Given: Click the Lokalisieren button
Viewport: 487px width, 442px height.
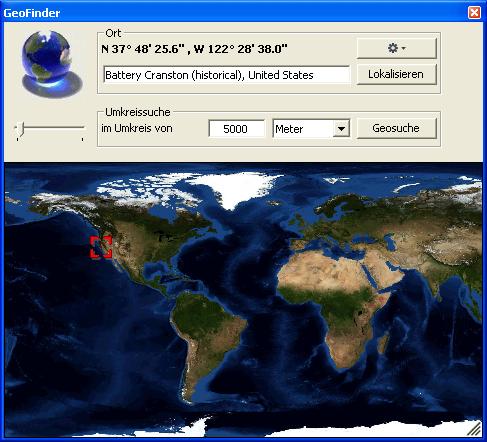Looking at the screenshot, I should click(396, 74).
